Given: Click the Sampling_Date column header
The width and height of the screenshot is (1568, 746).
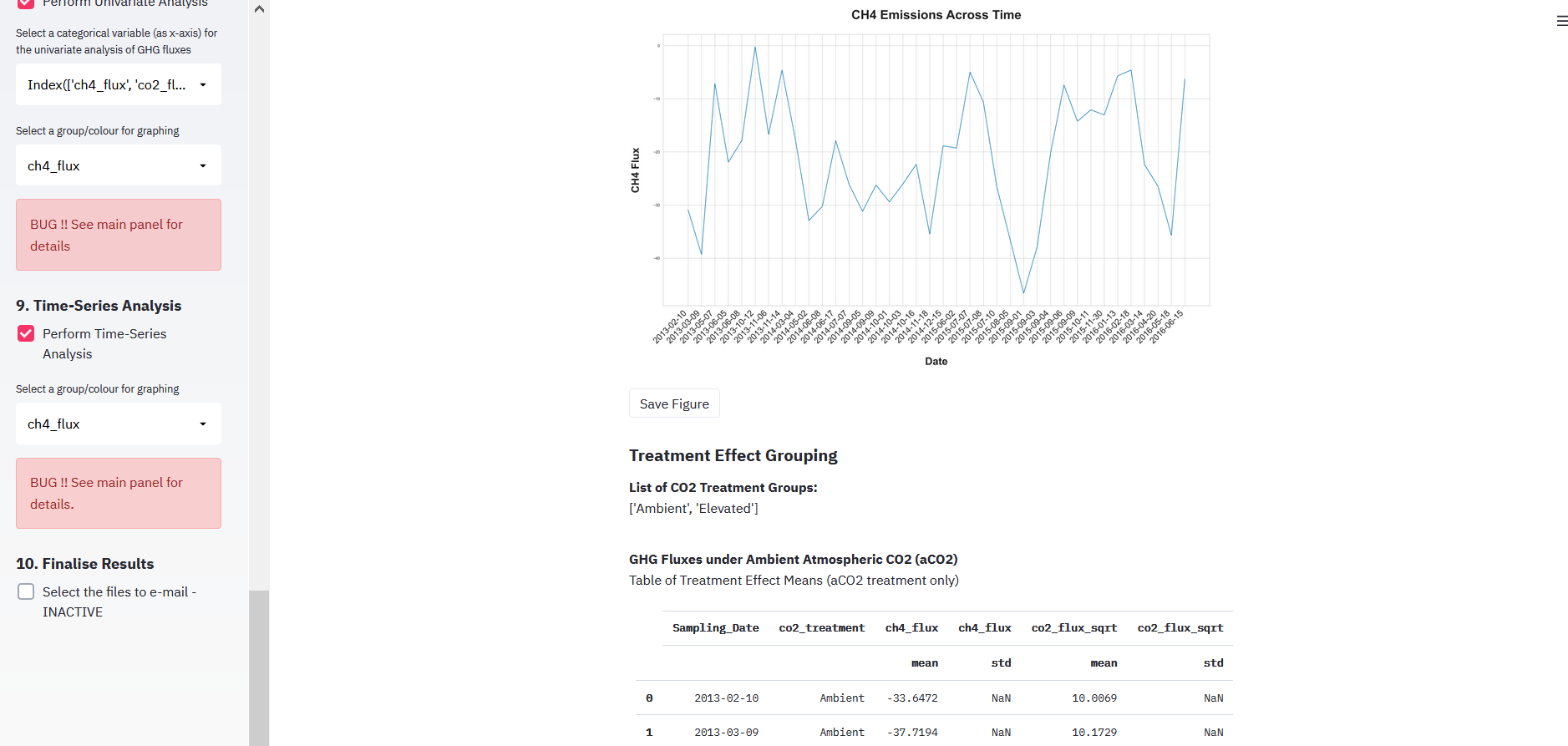Looking at the screenshot, I should pos(715,628).
